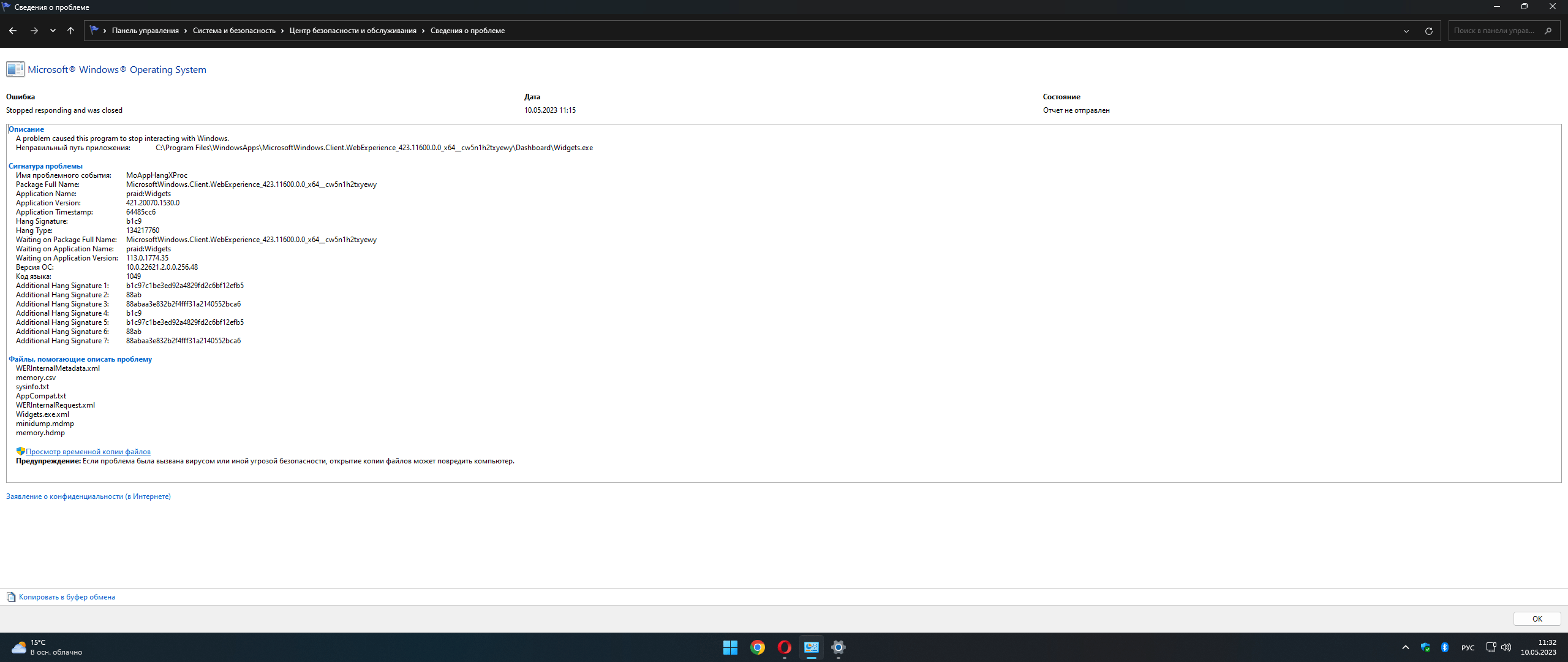Click 'Widgets.exe.xml' file name
This screenshot has width=1568, height=662.
tap(42, 414)
